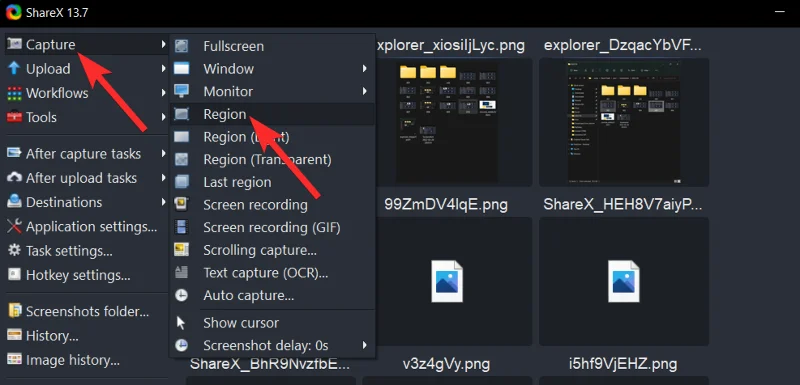Click the Screenshots folder icon

(x=14, y=311)
